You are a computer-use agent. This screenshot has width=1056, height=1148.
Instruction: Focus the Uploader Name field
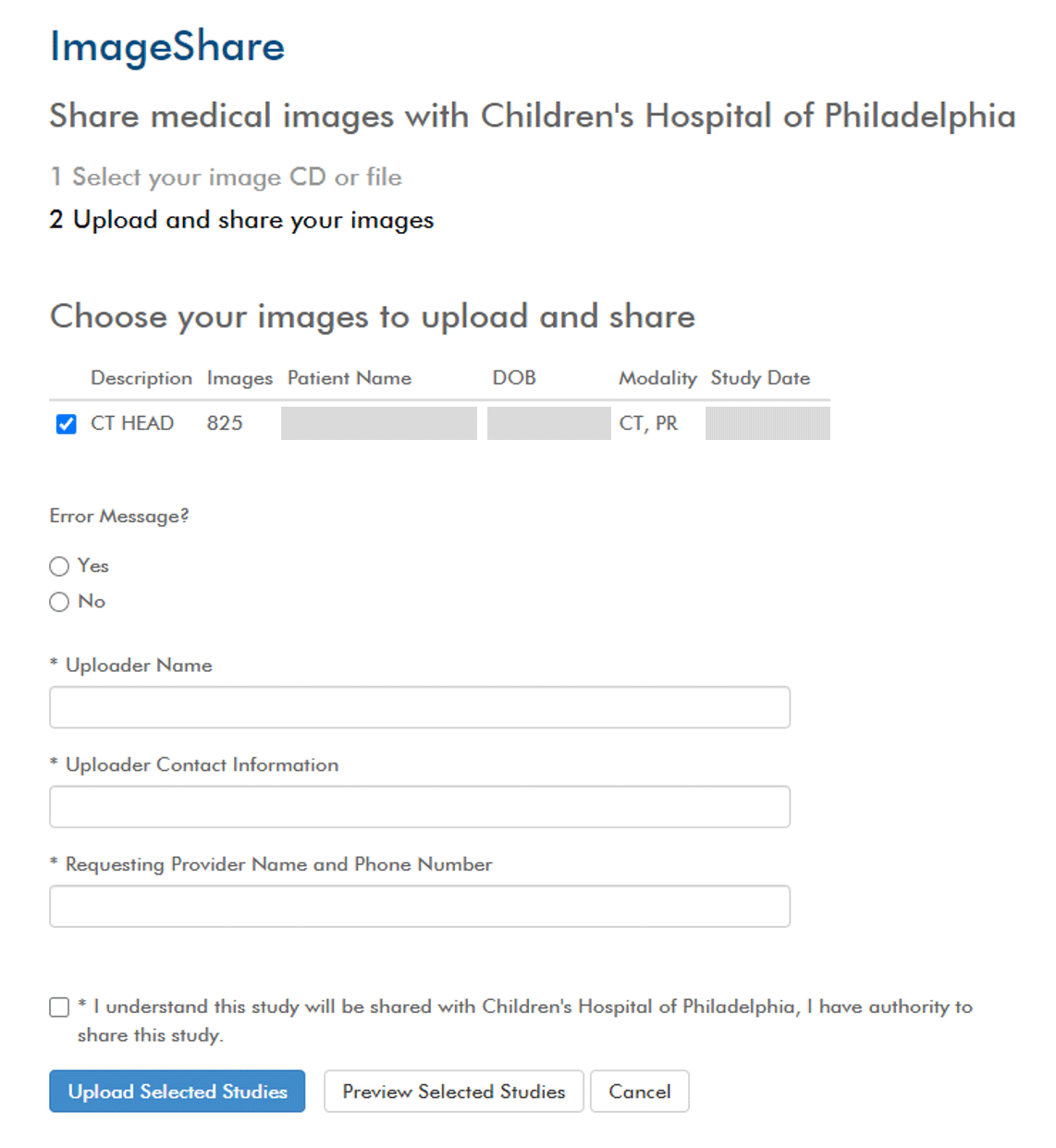point(420,707)
